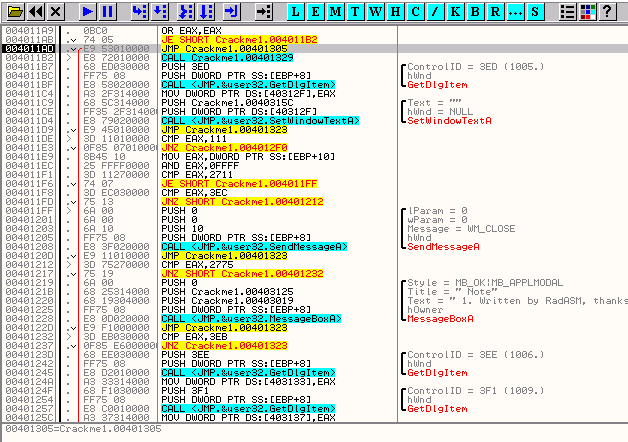Open the Memory map with the M button

(335, 11)
